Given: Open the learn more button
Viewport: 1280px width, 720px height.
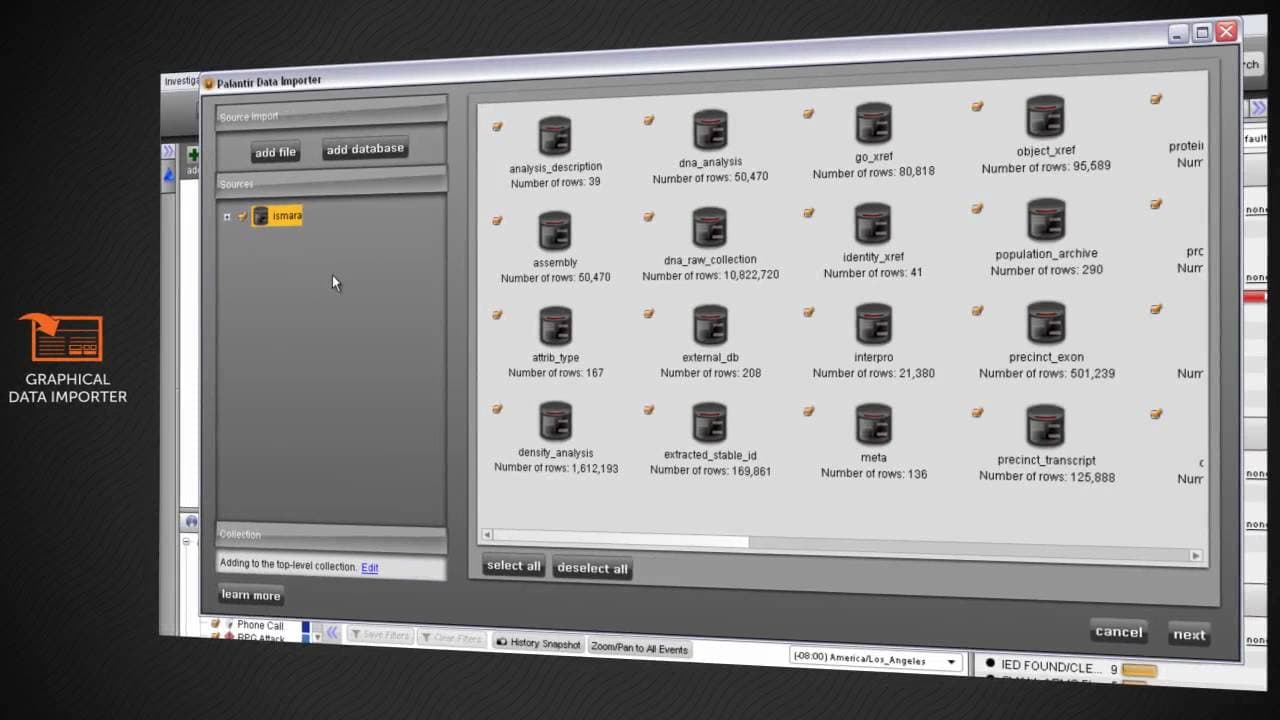Looking at the screenshot, I should [250, 595].
